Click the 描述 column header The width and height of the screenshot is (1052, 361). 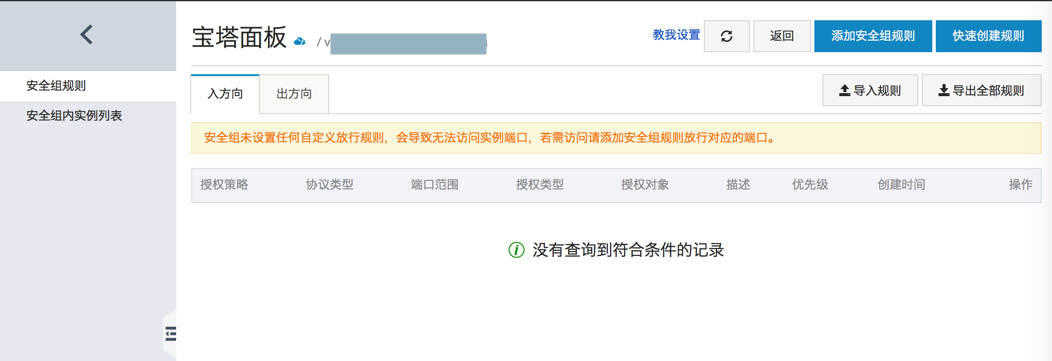coord(737,185)
